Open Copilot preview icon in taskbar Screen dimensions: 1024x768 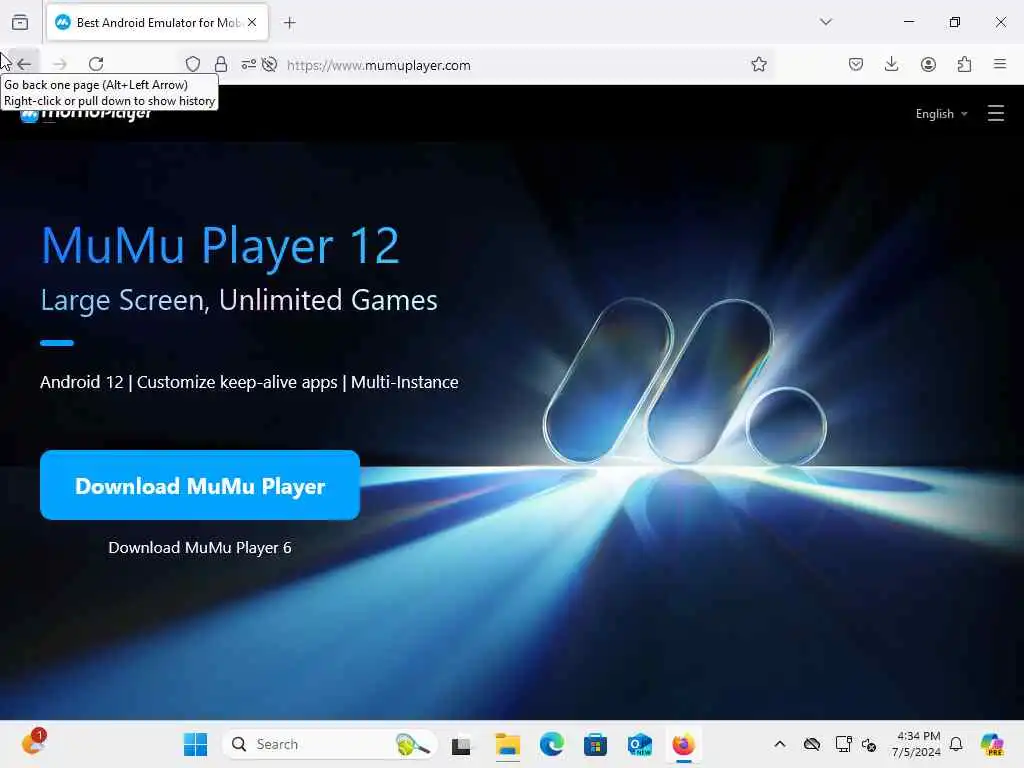(992, 744)
